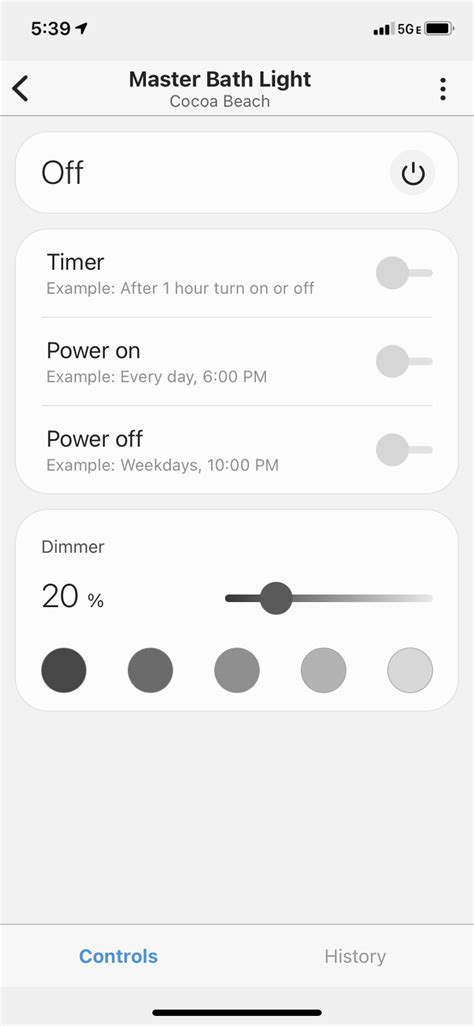The width and height of the screenshot is (474, 1026).
Task: Tap the cellular signal bars icon
Action: pos(381,29)
